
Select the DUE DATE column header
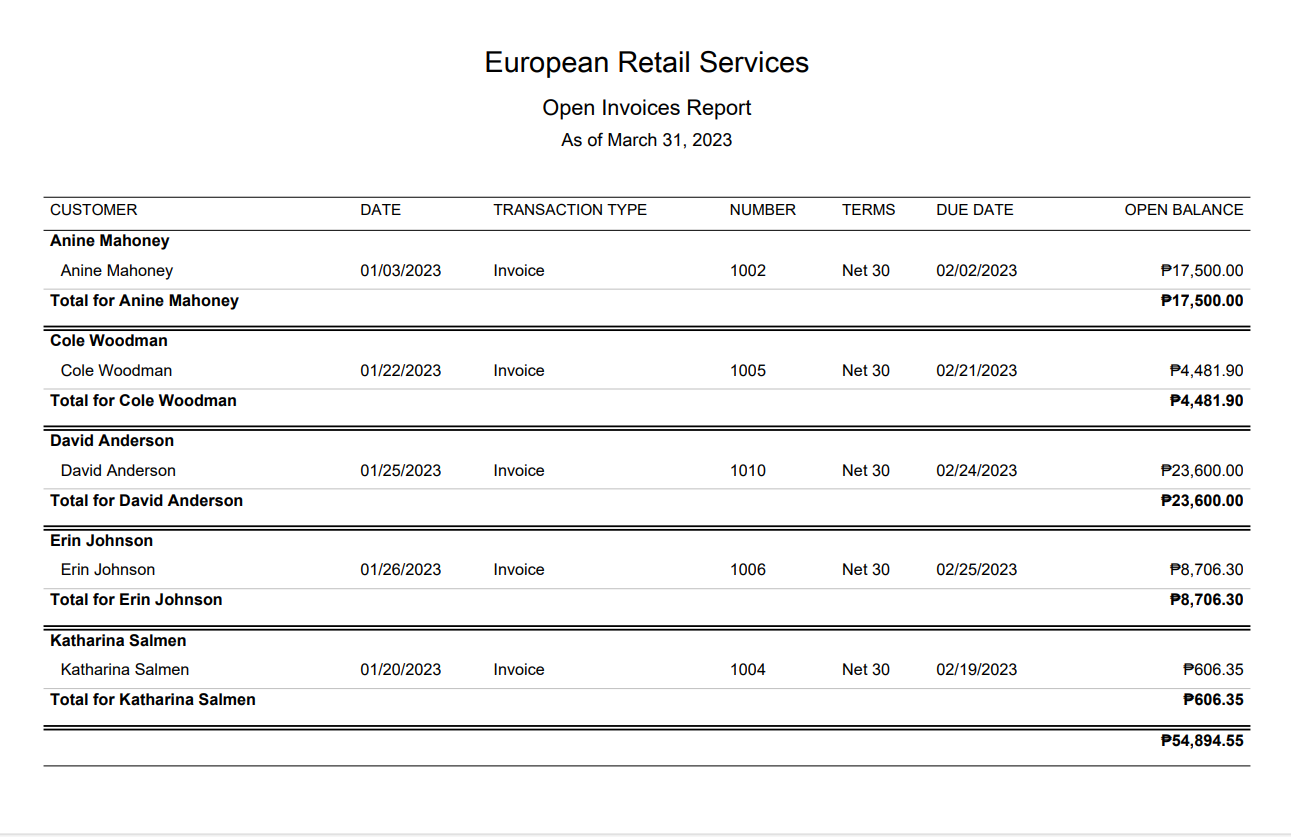tap(975, 210)
